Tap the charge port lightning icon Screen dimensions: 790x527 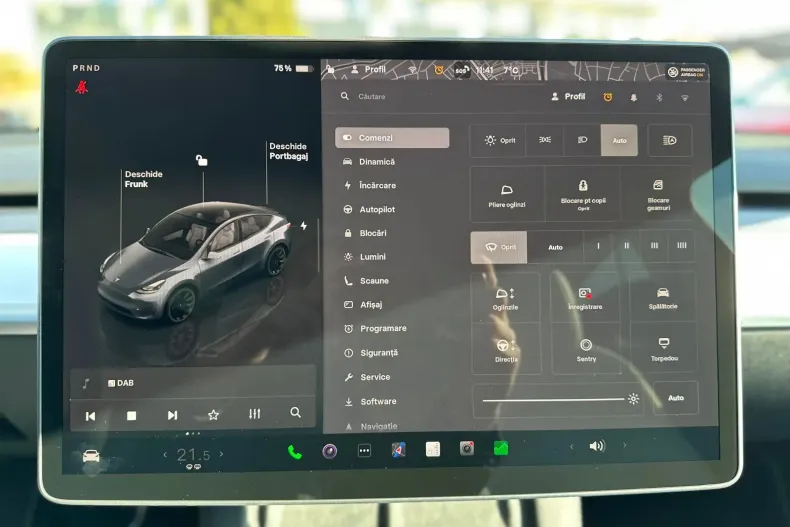pos(304,226)
